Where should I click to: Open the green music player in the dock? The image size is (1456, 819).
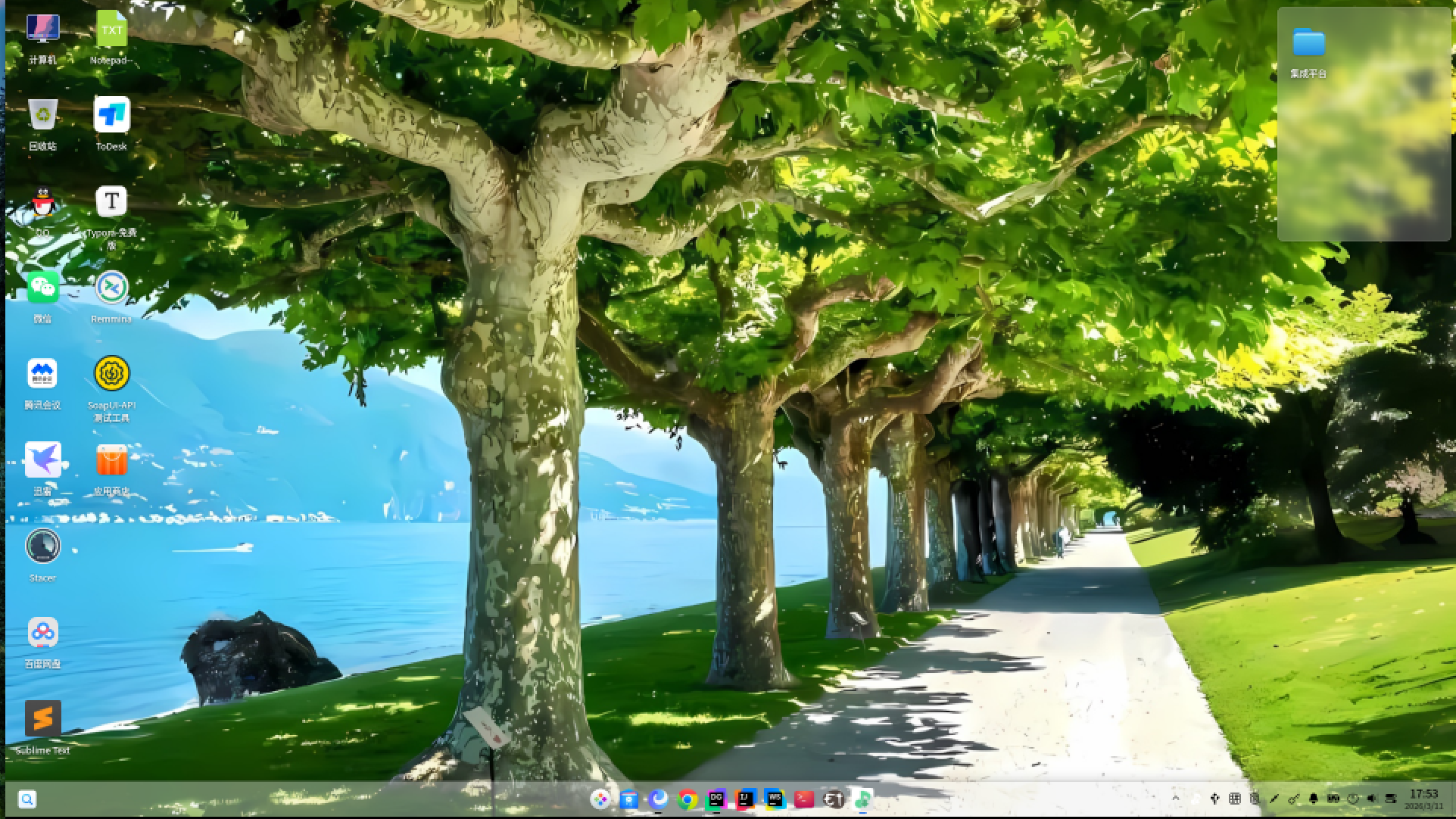(x=862, y=799)
